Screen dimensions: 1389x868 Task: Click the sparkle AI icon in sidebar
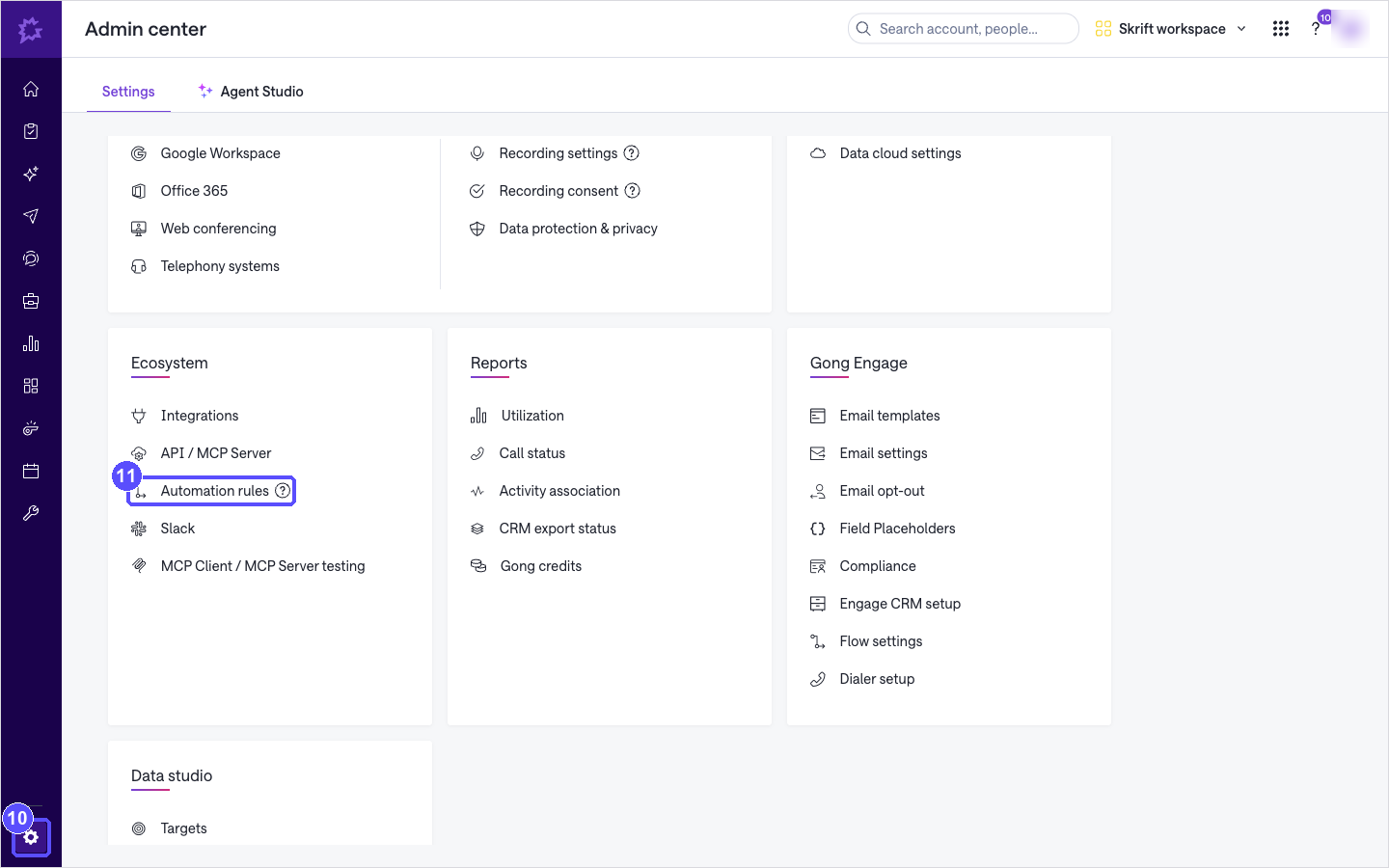(31, 174)
